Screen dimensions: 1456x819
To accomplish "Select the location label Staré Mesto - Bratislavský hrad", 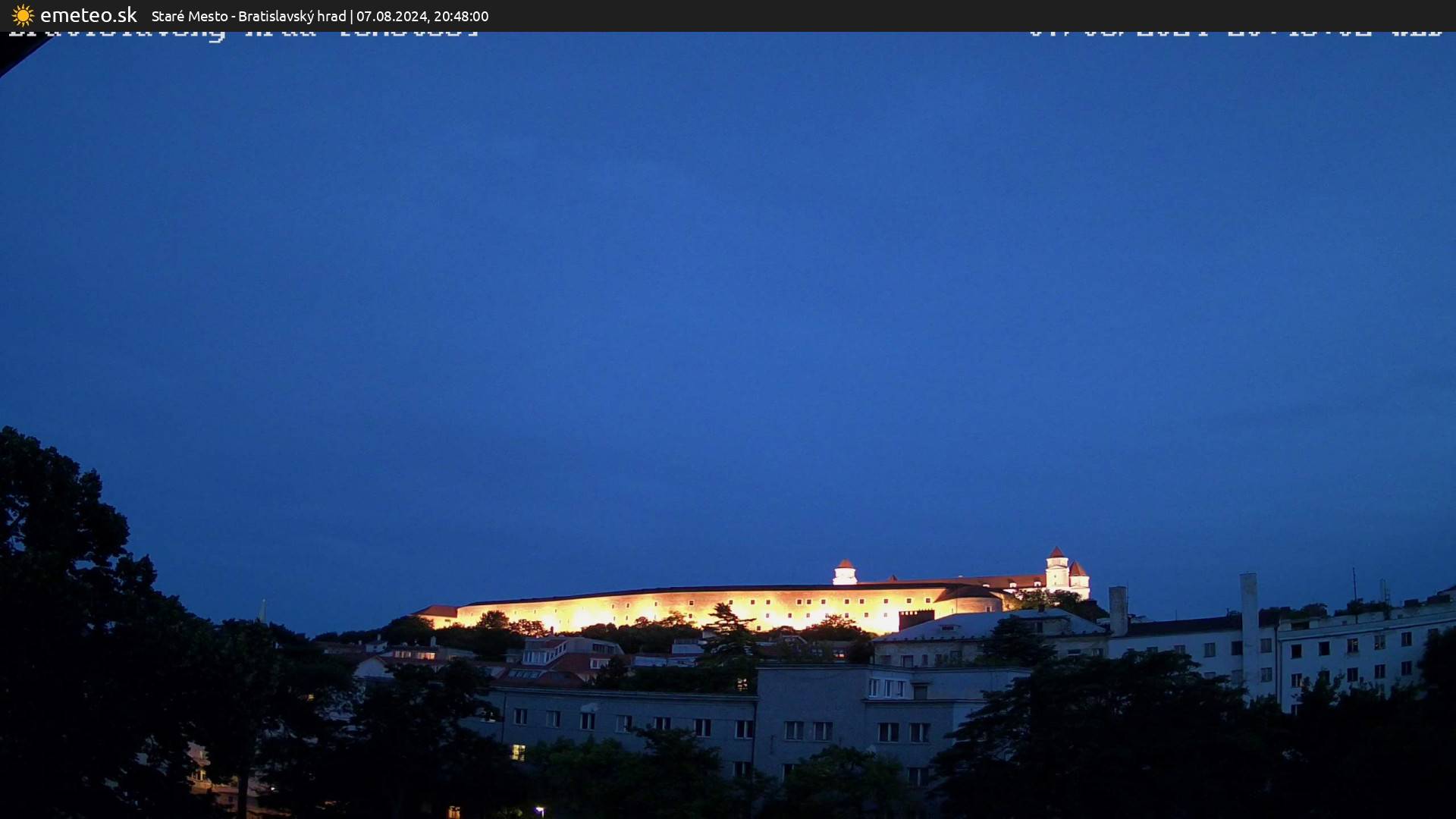I will (x=250, y=16).
